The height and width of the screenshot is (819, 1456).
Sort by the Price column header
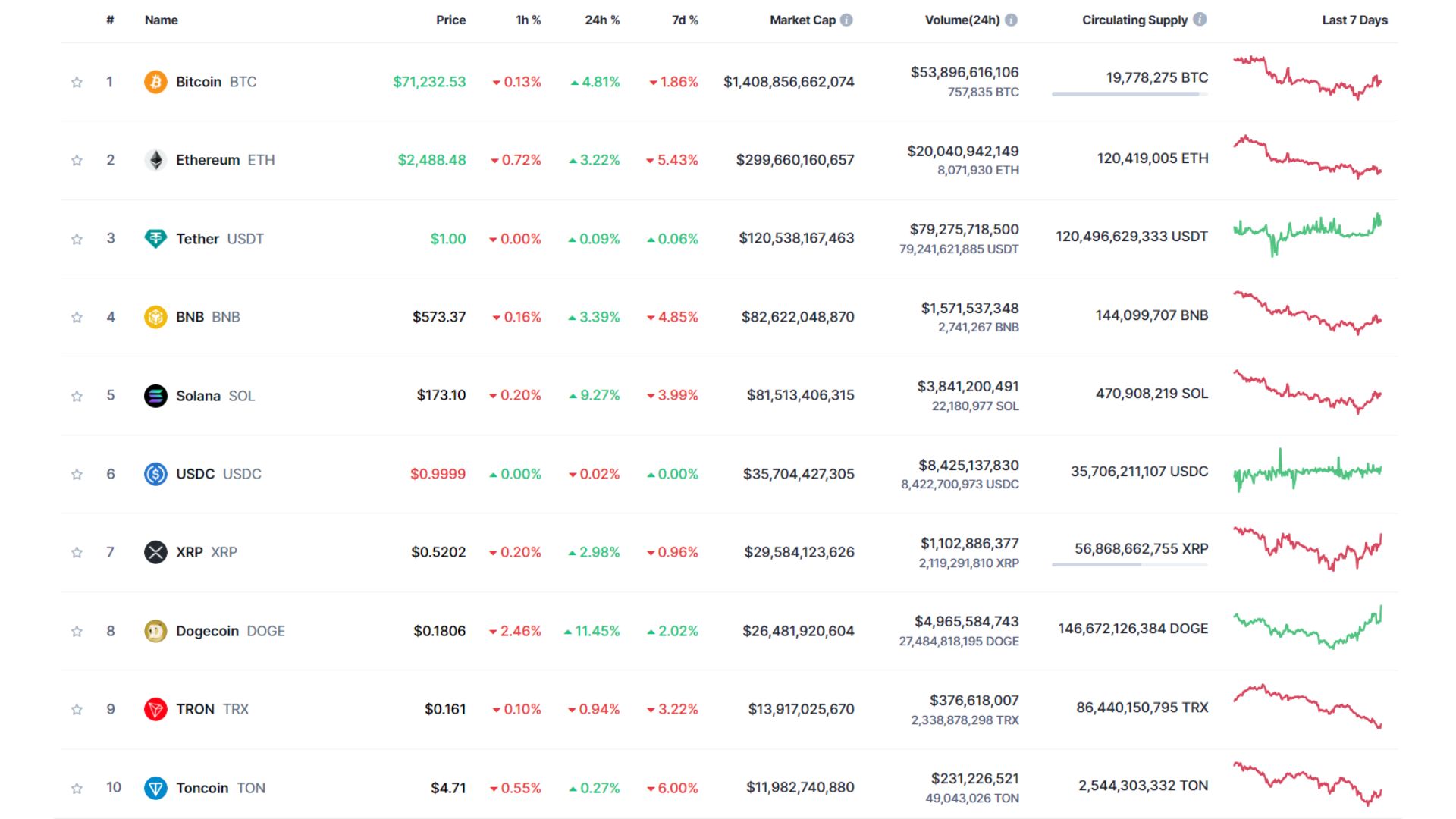(451, 20)
